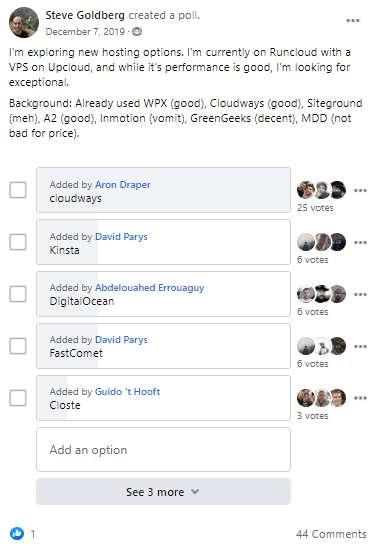Tick the Kinsta poll checkbox

click(x=18, y=242)
